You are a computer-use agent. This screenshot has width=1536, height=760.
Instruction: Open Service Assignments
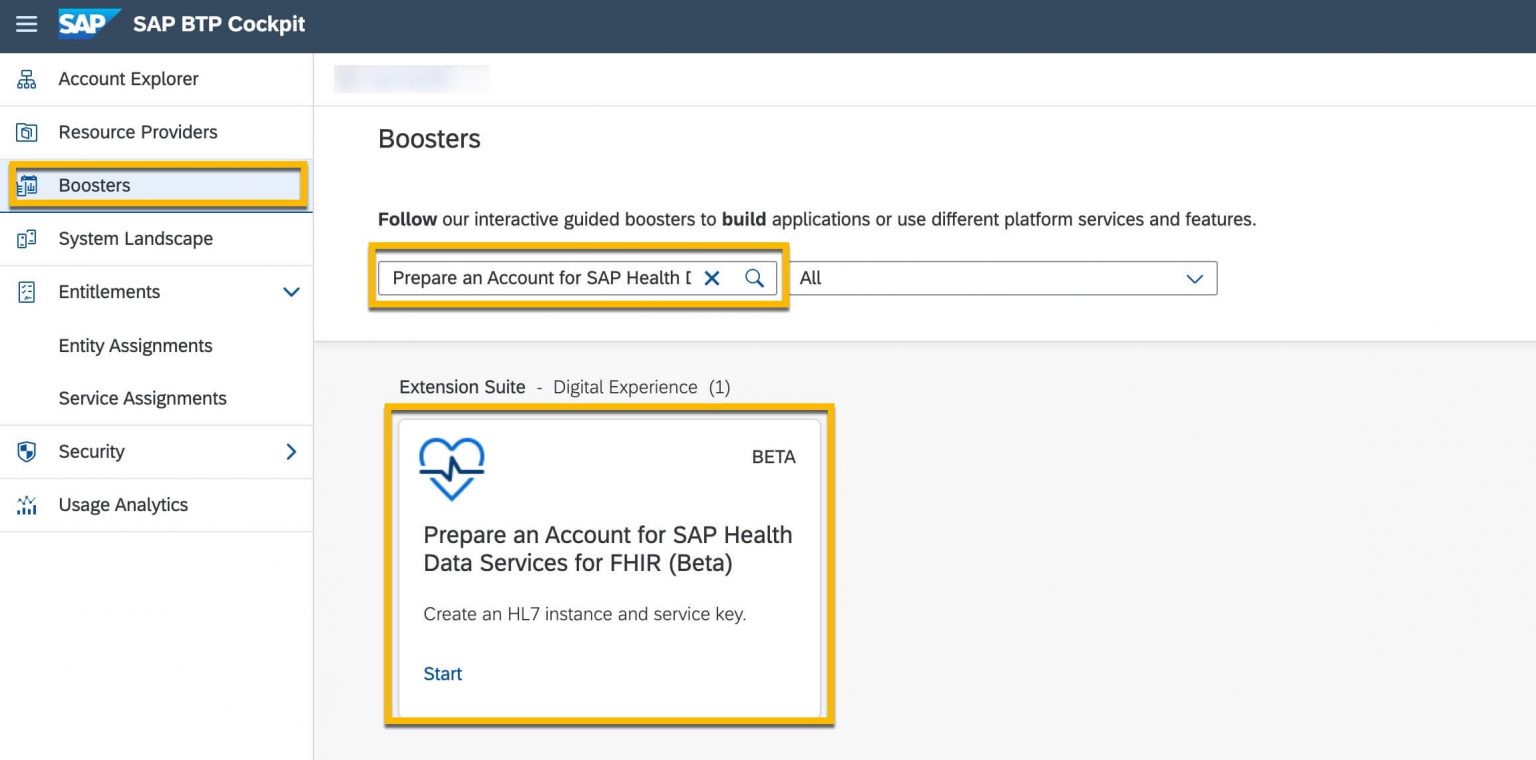[x=142, y=398]
